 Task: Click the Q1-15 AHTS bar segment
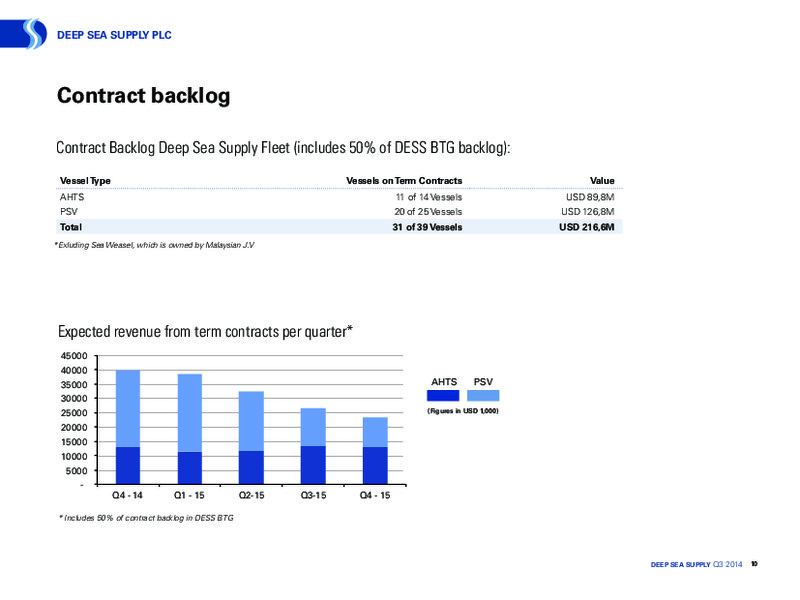190,468
